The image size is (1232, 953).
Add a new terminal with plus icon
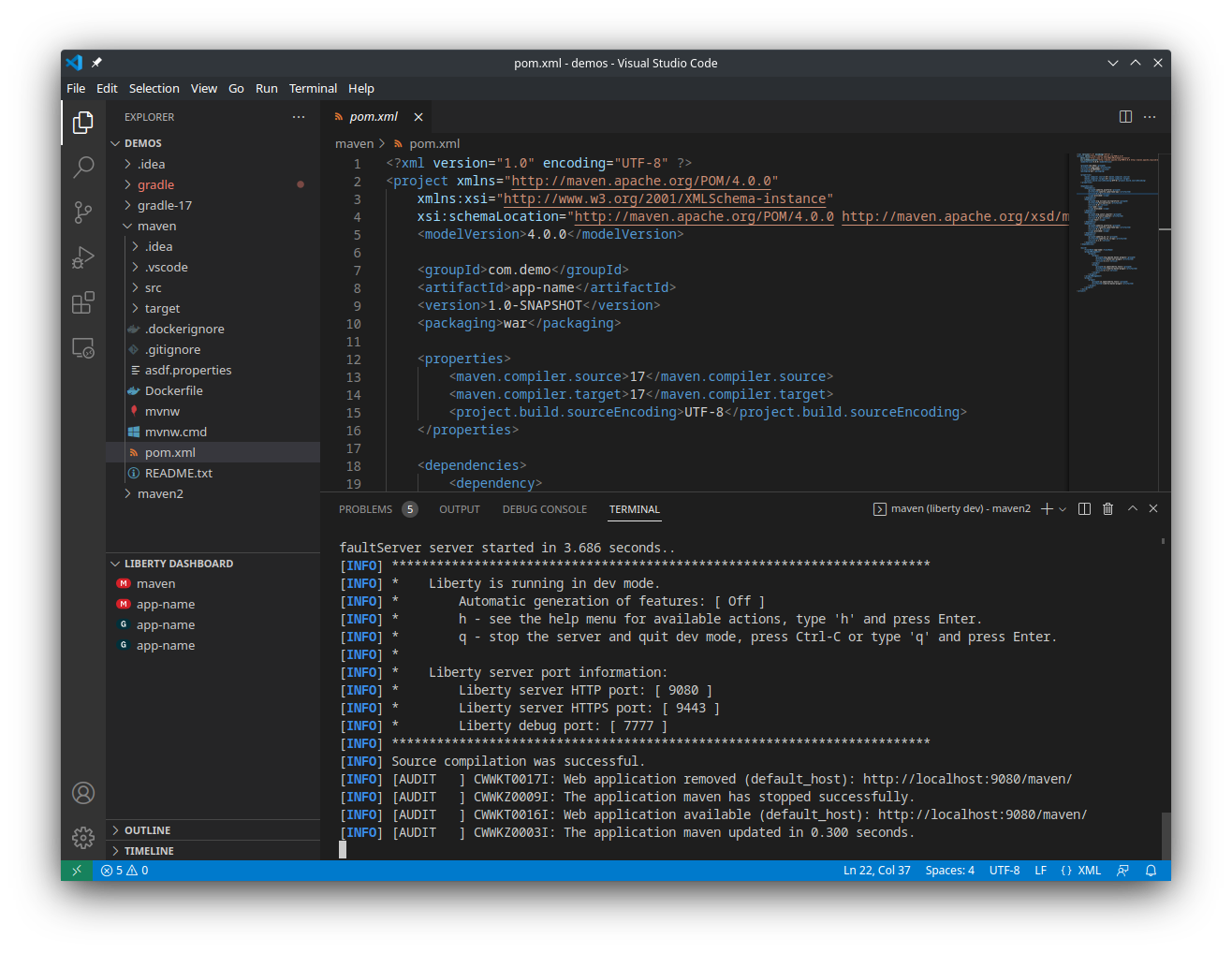1047,508
